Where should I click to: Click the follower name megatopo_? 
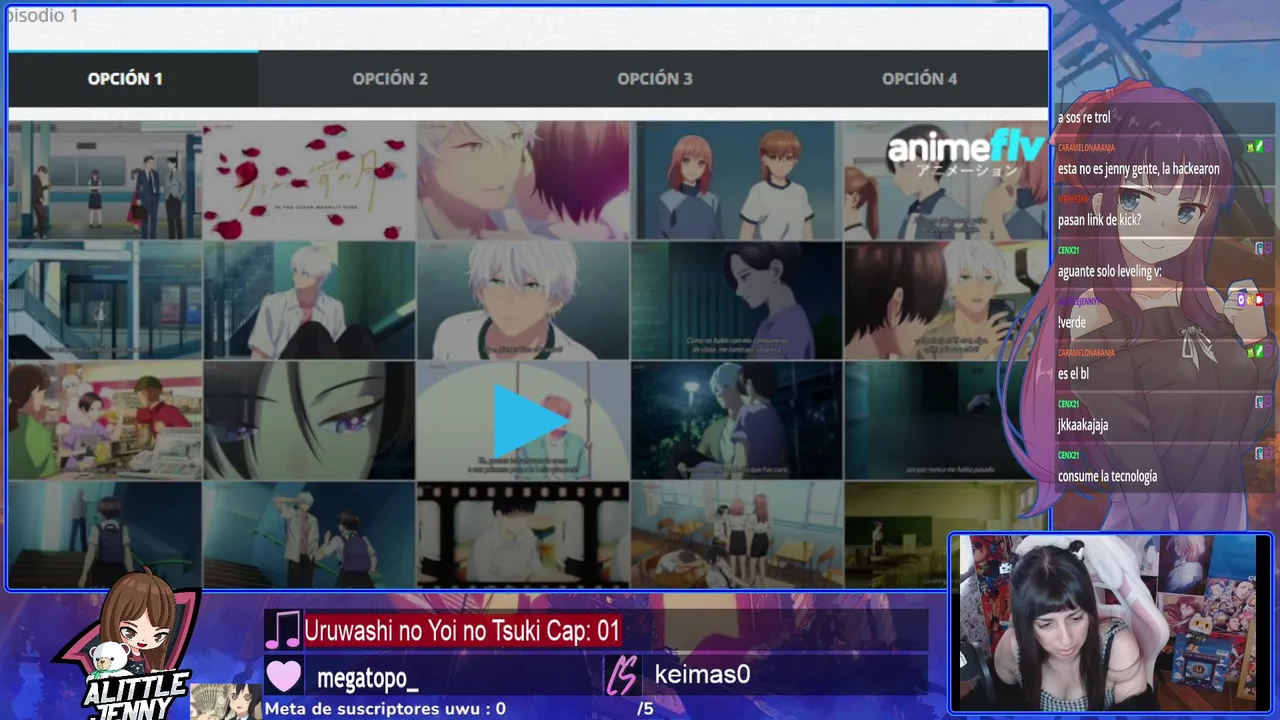(x=367, y=678)
